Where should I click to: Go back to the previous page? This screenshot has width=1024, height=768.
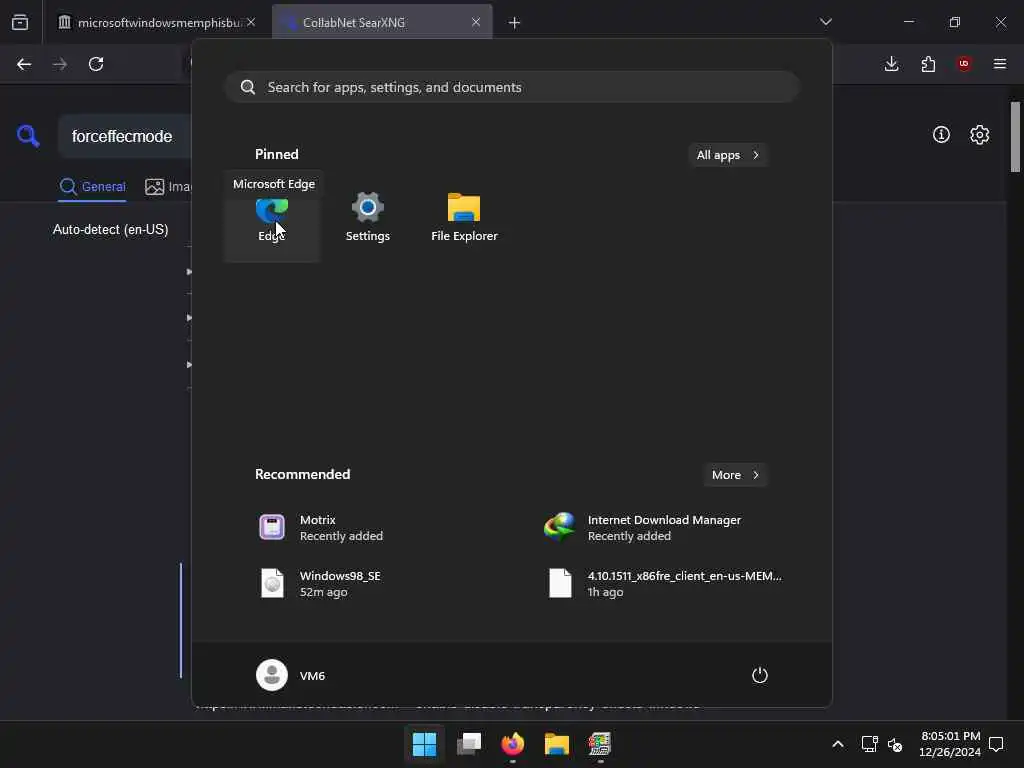pyautogui.click(x=24, y=64)
